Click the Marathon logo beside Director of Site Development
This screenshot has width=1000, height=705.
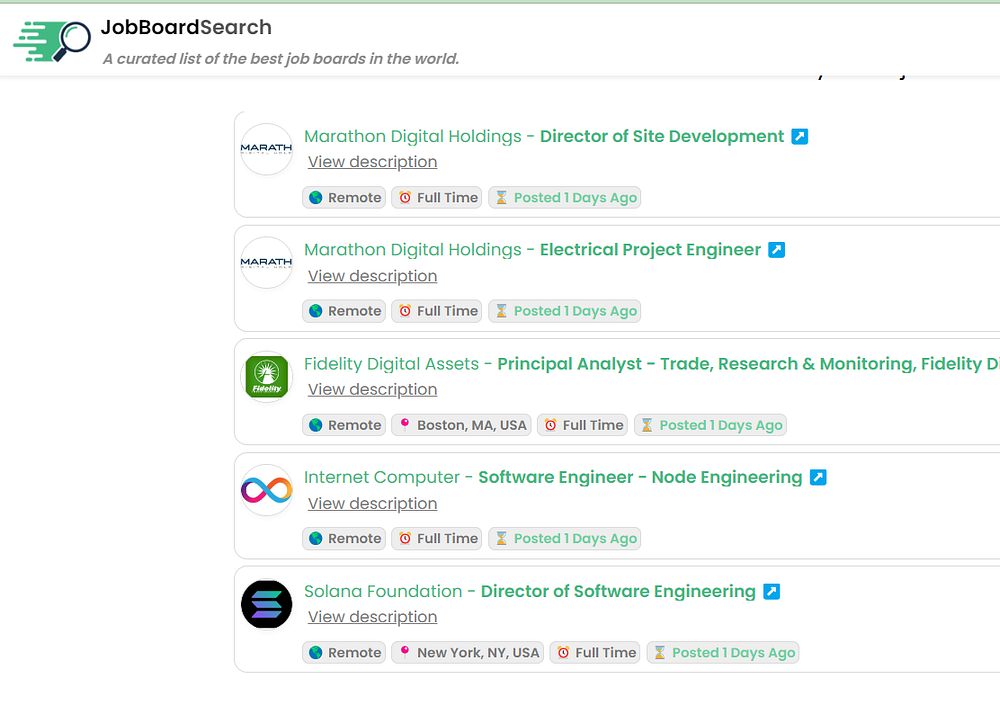[x=267, y=149]
